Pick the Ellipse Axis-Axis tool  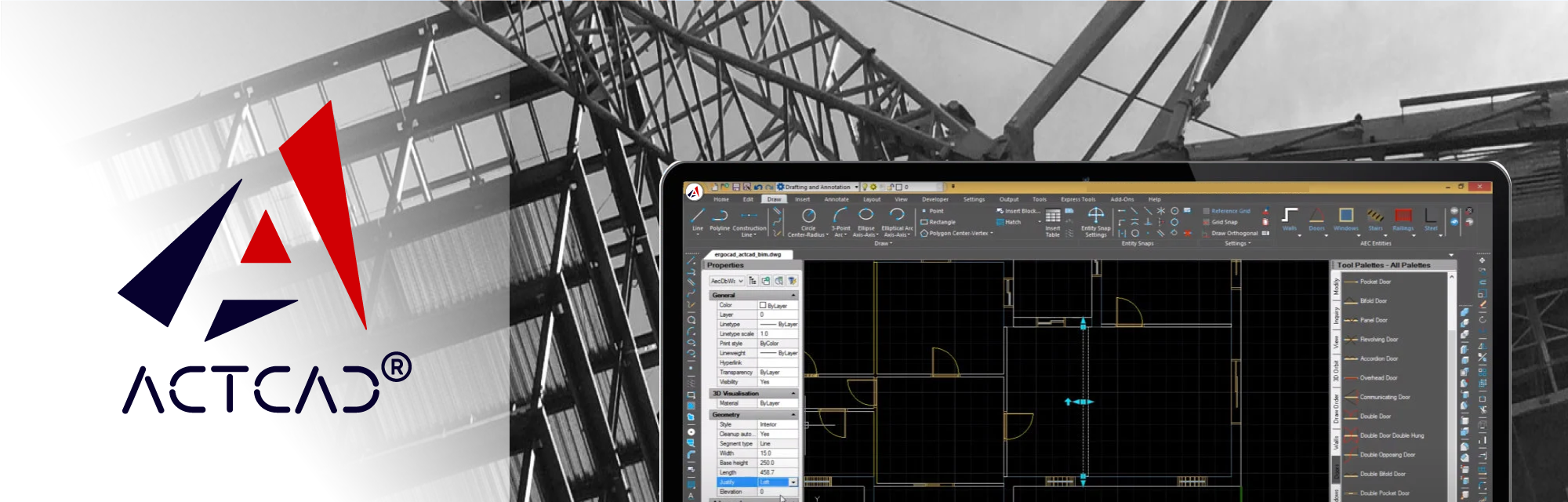point(866,221)
